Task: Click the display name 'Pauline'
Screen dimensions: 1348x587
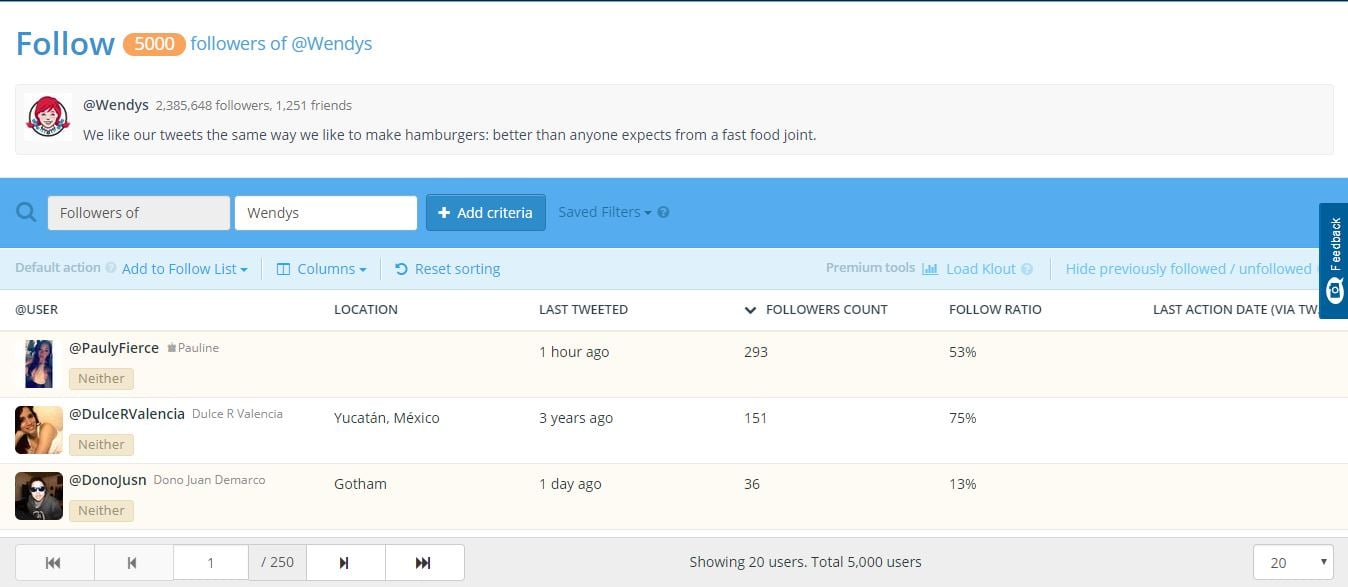Action: pos(198,348)
